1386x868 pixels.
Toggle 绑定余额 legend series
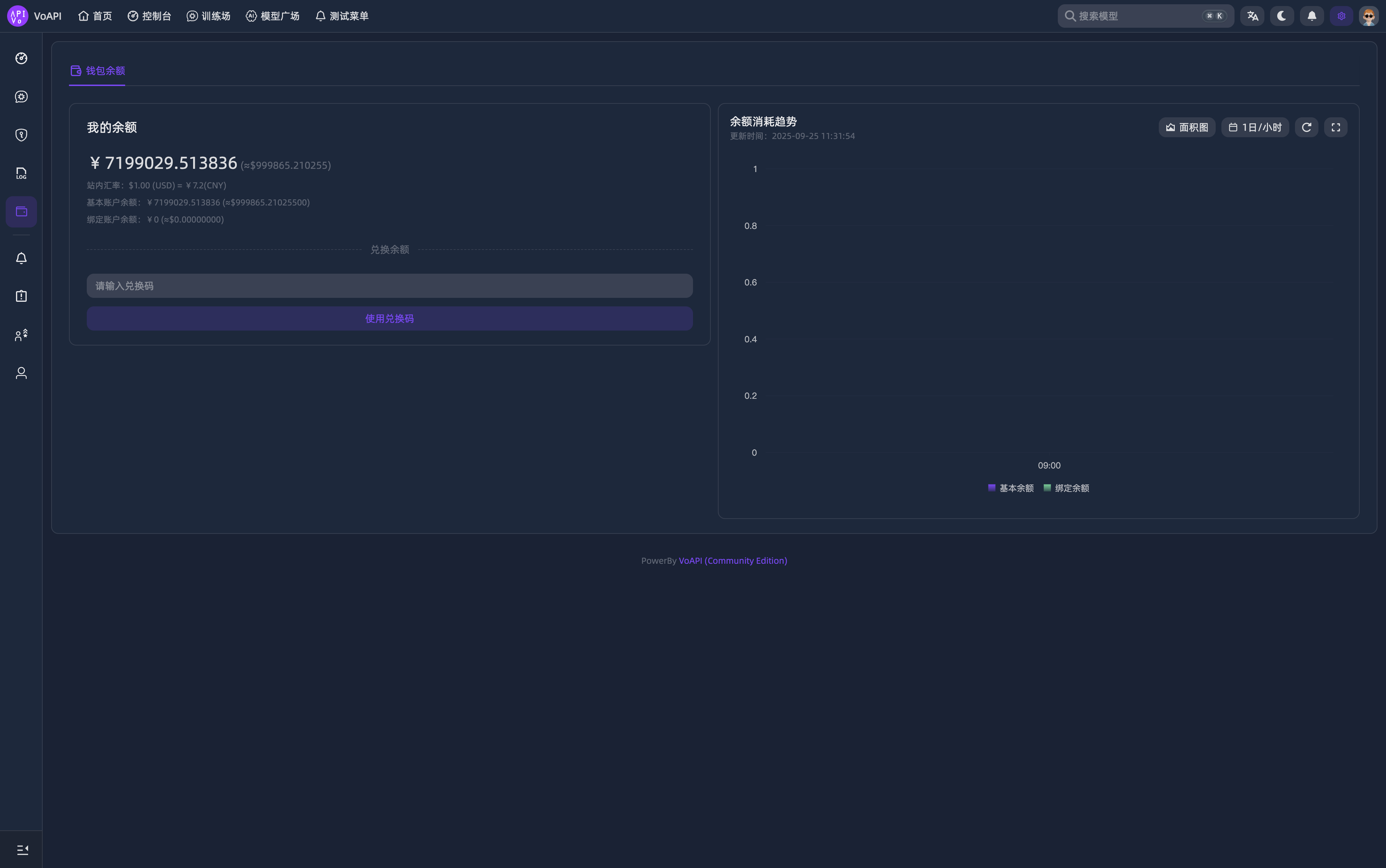(x=1066, y=488)
